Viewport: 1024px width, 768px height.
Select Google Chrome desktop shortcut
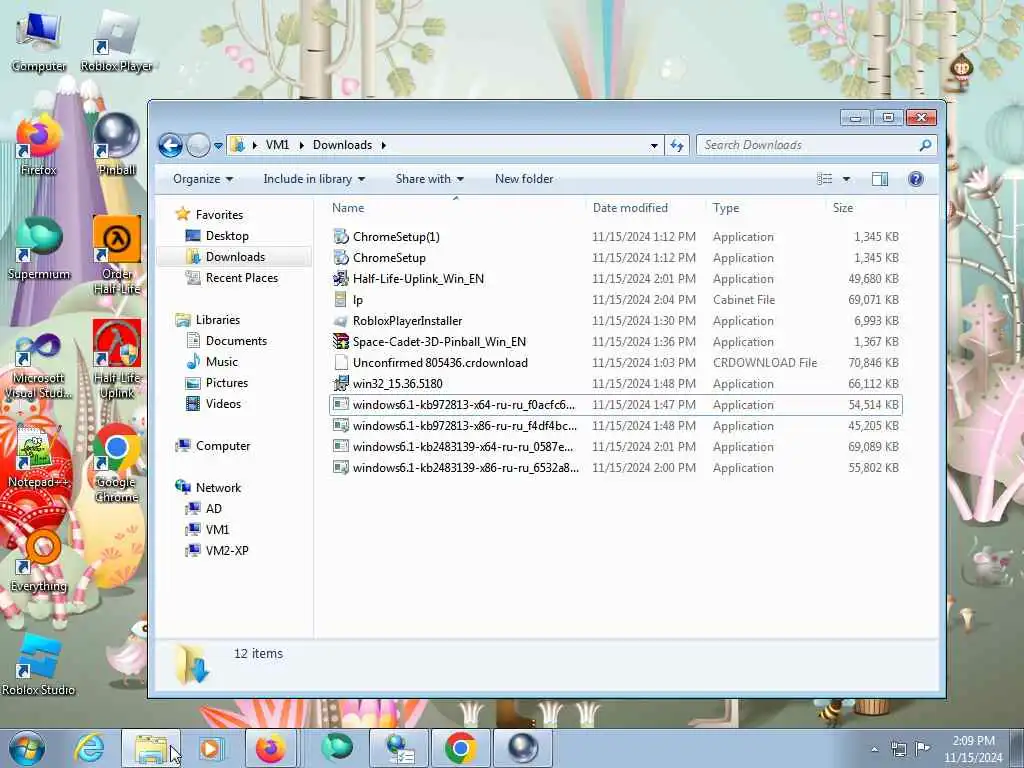click(x=117, y=464)
